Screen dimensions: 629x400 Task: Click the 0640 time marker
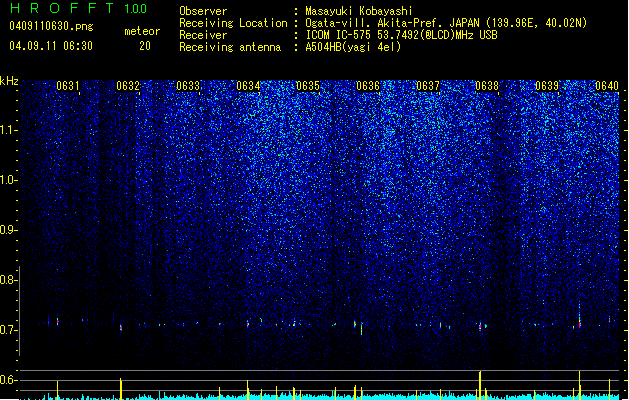click(607, 86)
